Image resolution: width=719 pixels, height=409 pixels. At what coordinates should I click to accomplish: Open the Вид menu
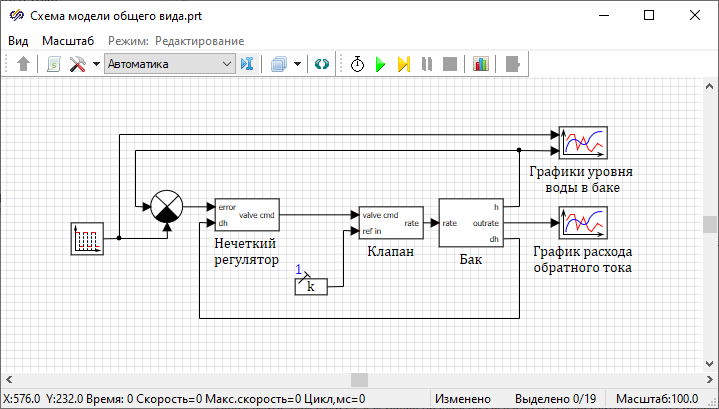[x=19, y=40]
